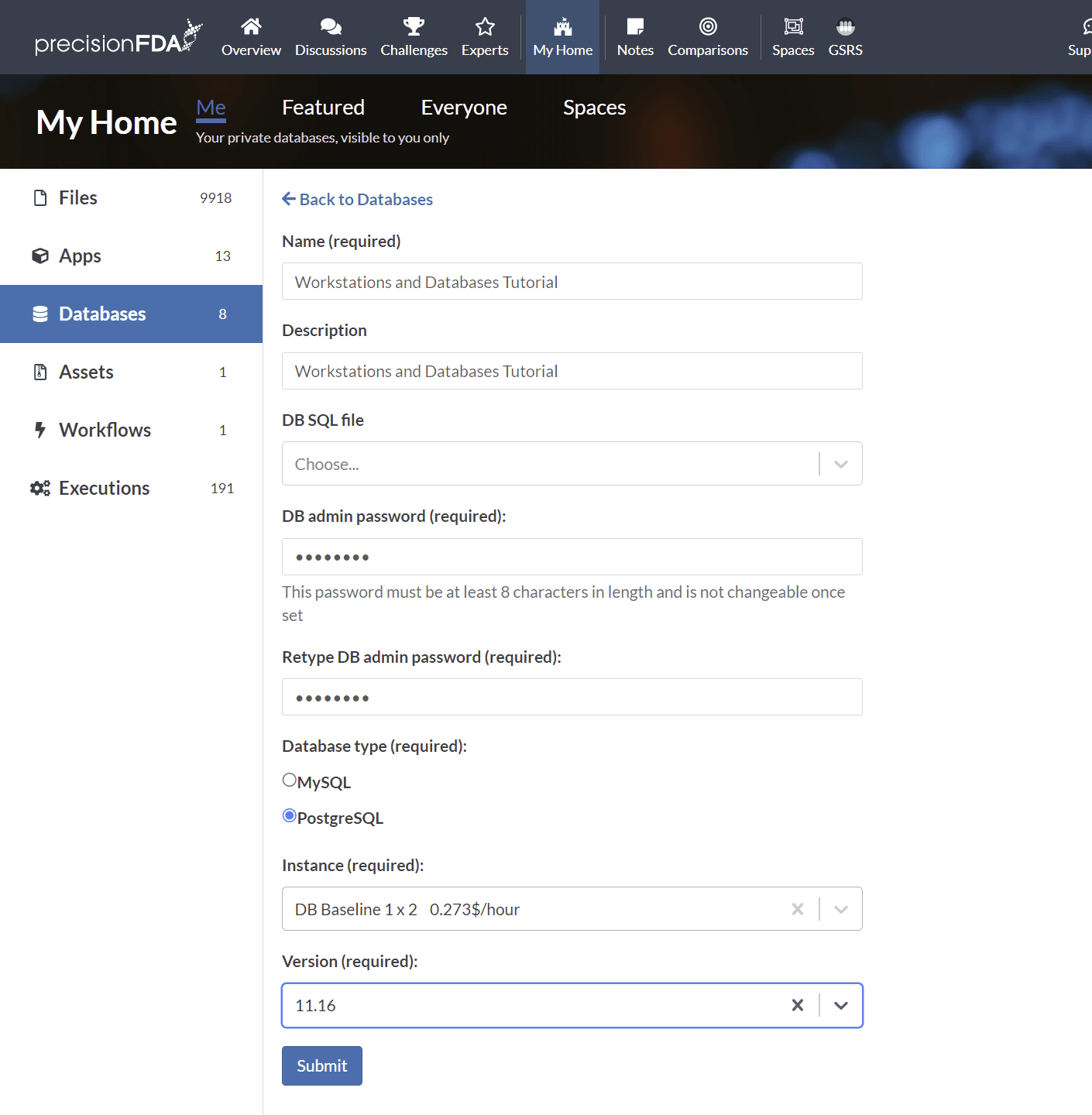The image size is (1092, 1115).
Task: Select the PostgreSQL radio button
Action: pyautogui.click(x=290, y=816)
